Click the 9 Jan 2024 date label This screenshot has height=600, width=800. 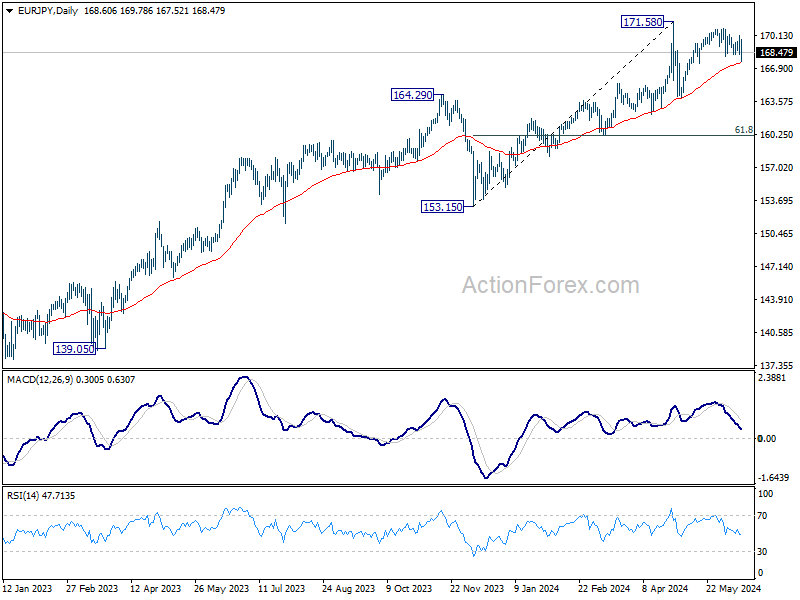(537, 589)
